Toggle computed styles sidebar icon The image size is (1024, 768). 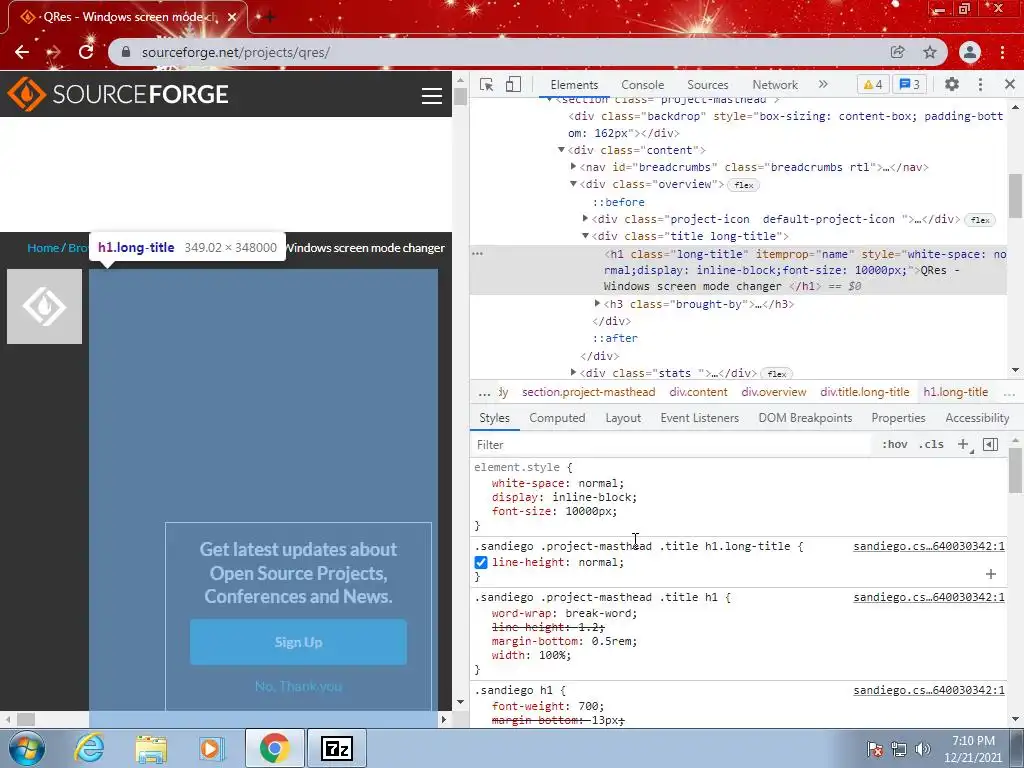990,445
